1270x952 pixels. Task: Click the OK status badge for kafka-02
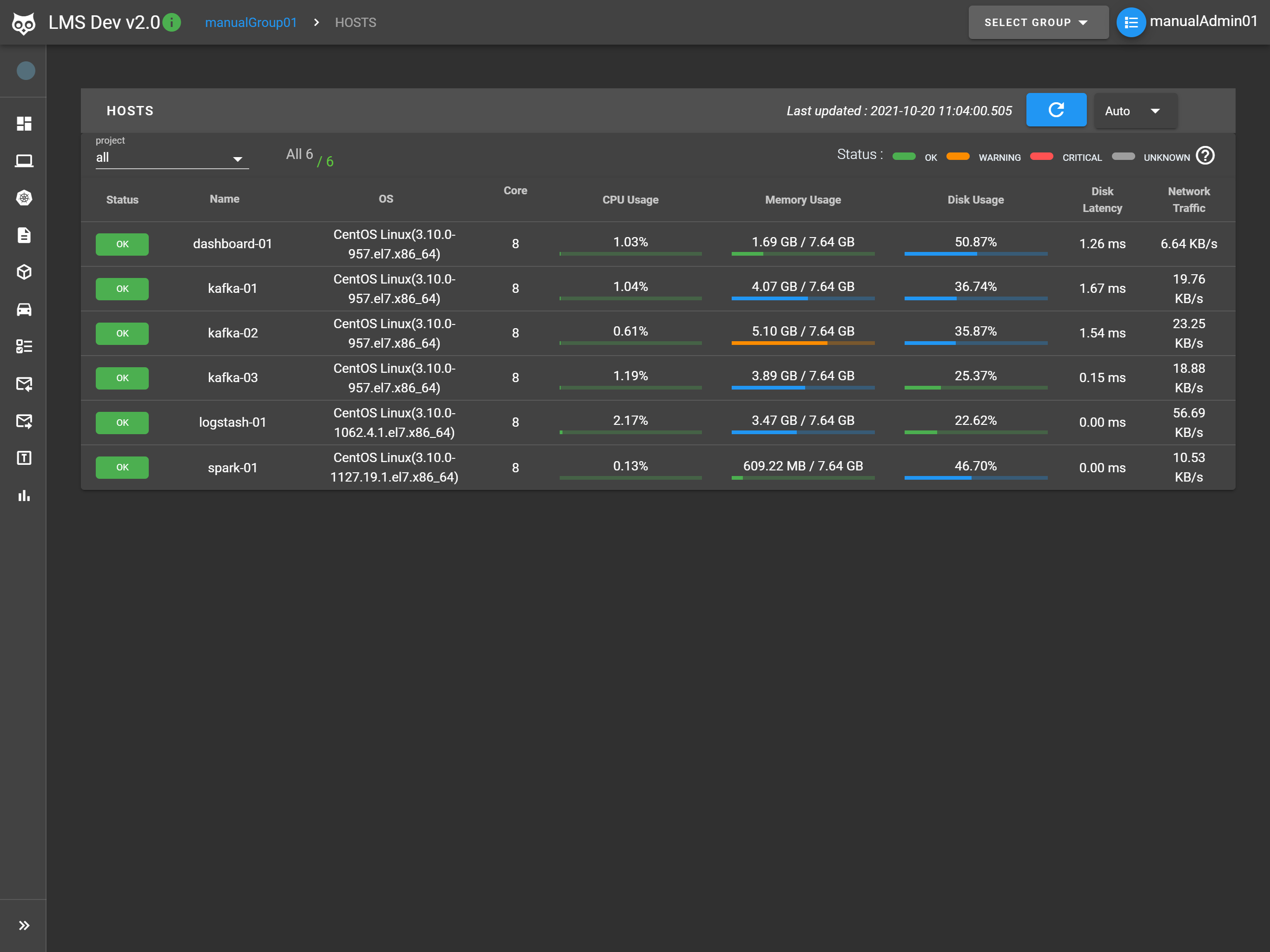[x=122, y=333]
